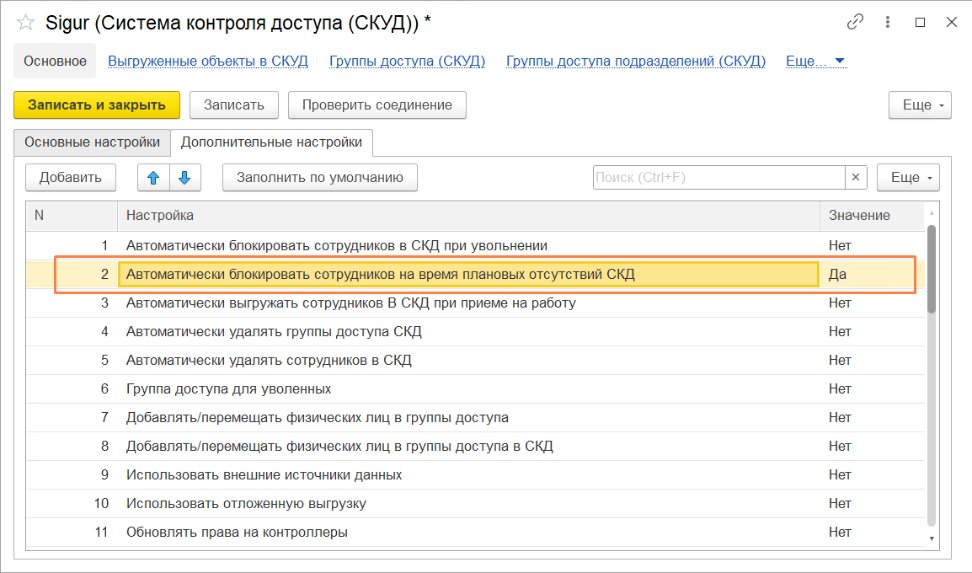
Task: Copy link using the chain icon in title bar
Action: pos(855,22)
